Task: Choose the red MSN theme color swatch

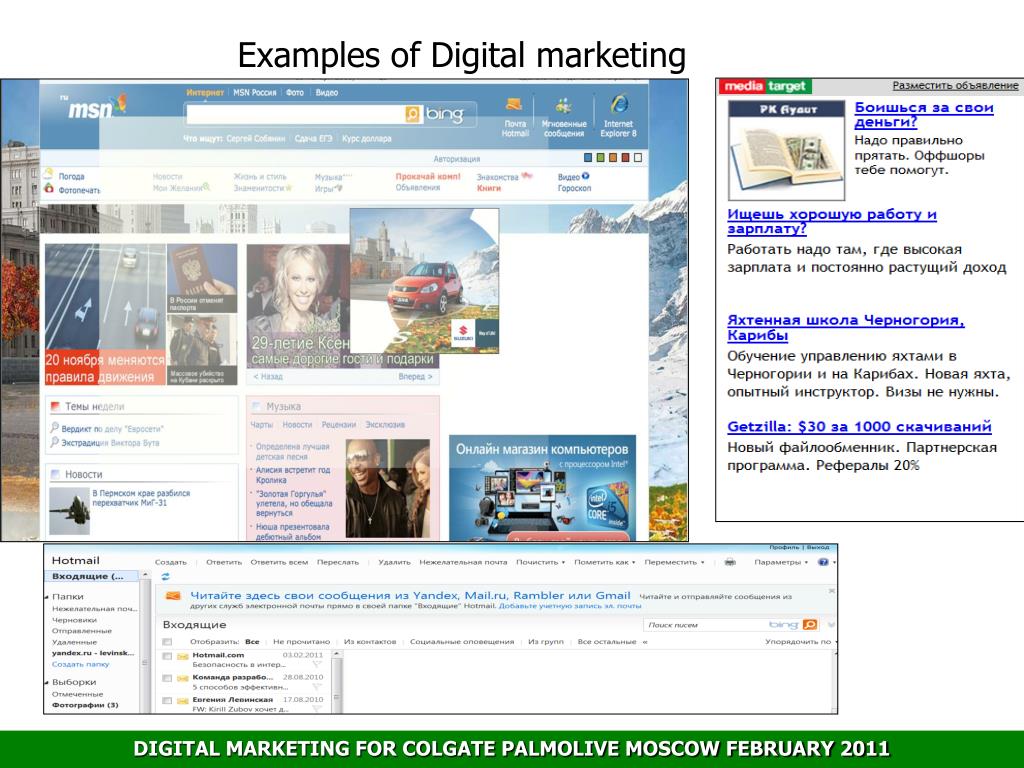Action: coord(626,157)
